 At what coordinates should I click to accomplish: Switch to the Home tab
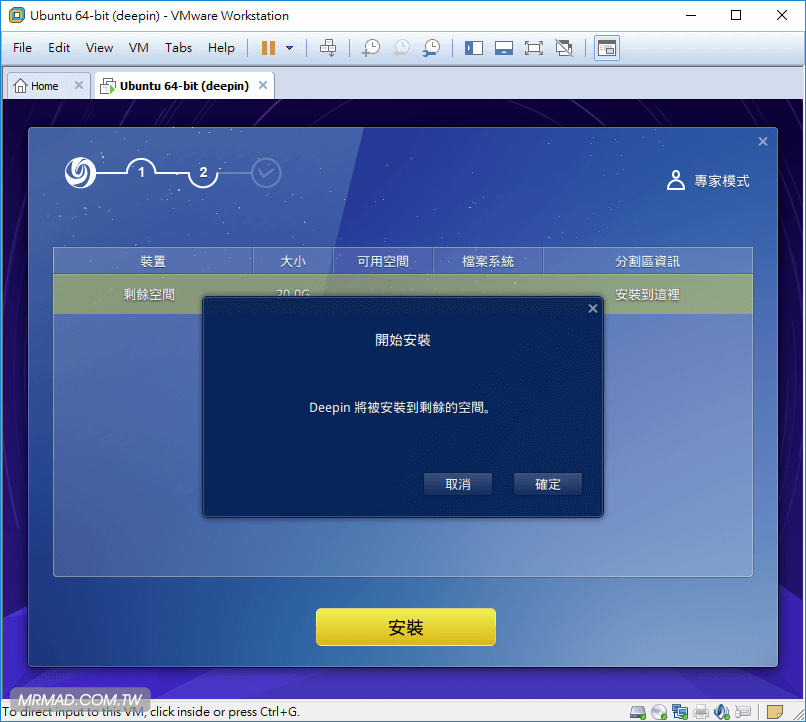(37, 86)
